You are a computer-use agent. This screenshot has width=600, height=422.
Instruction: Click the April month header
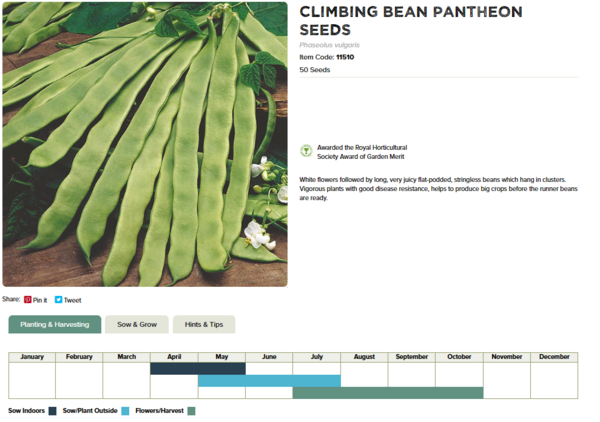174,356
